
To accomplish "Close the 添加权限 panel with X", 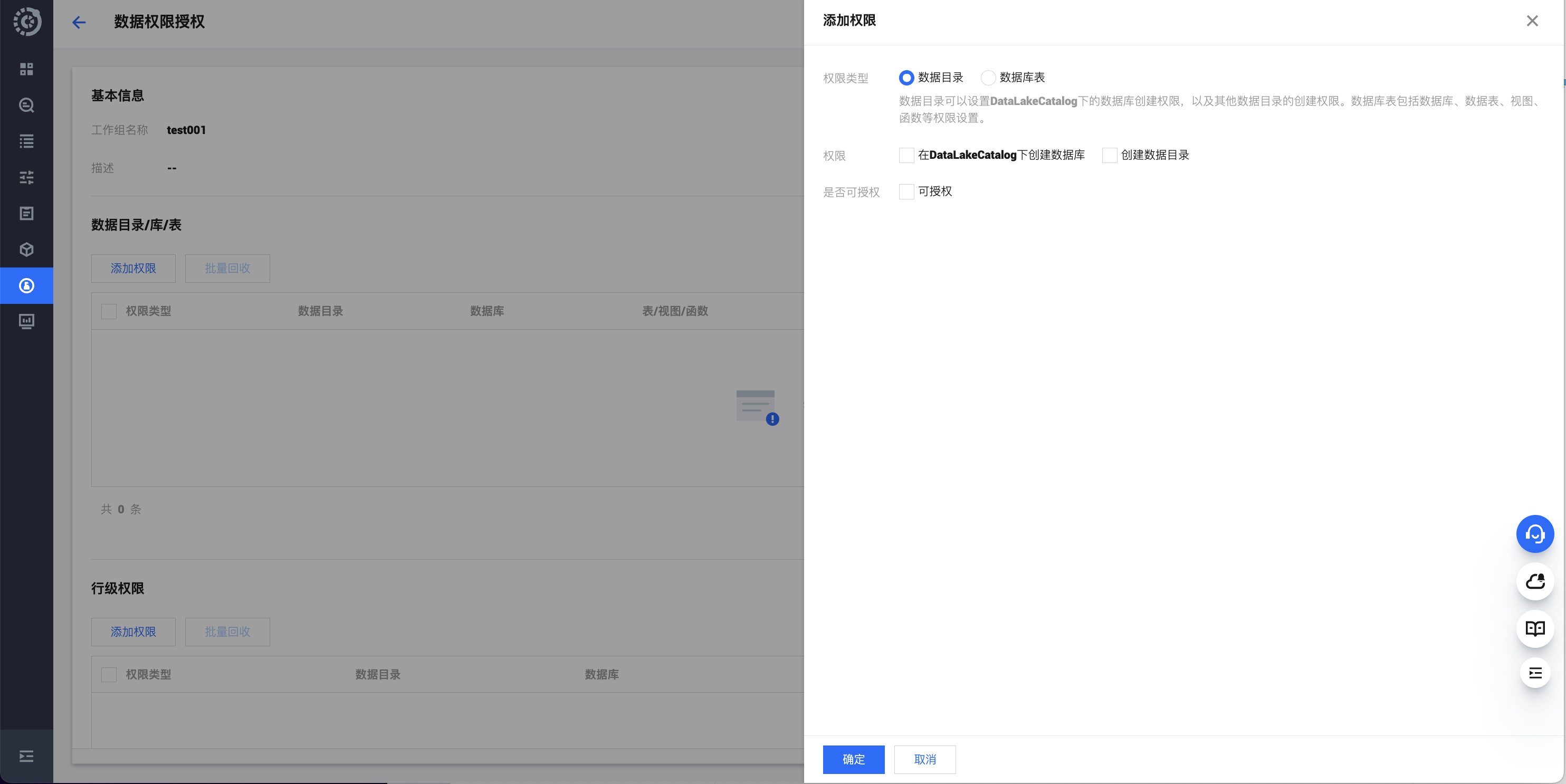I will click(1531, 21).
